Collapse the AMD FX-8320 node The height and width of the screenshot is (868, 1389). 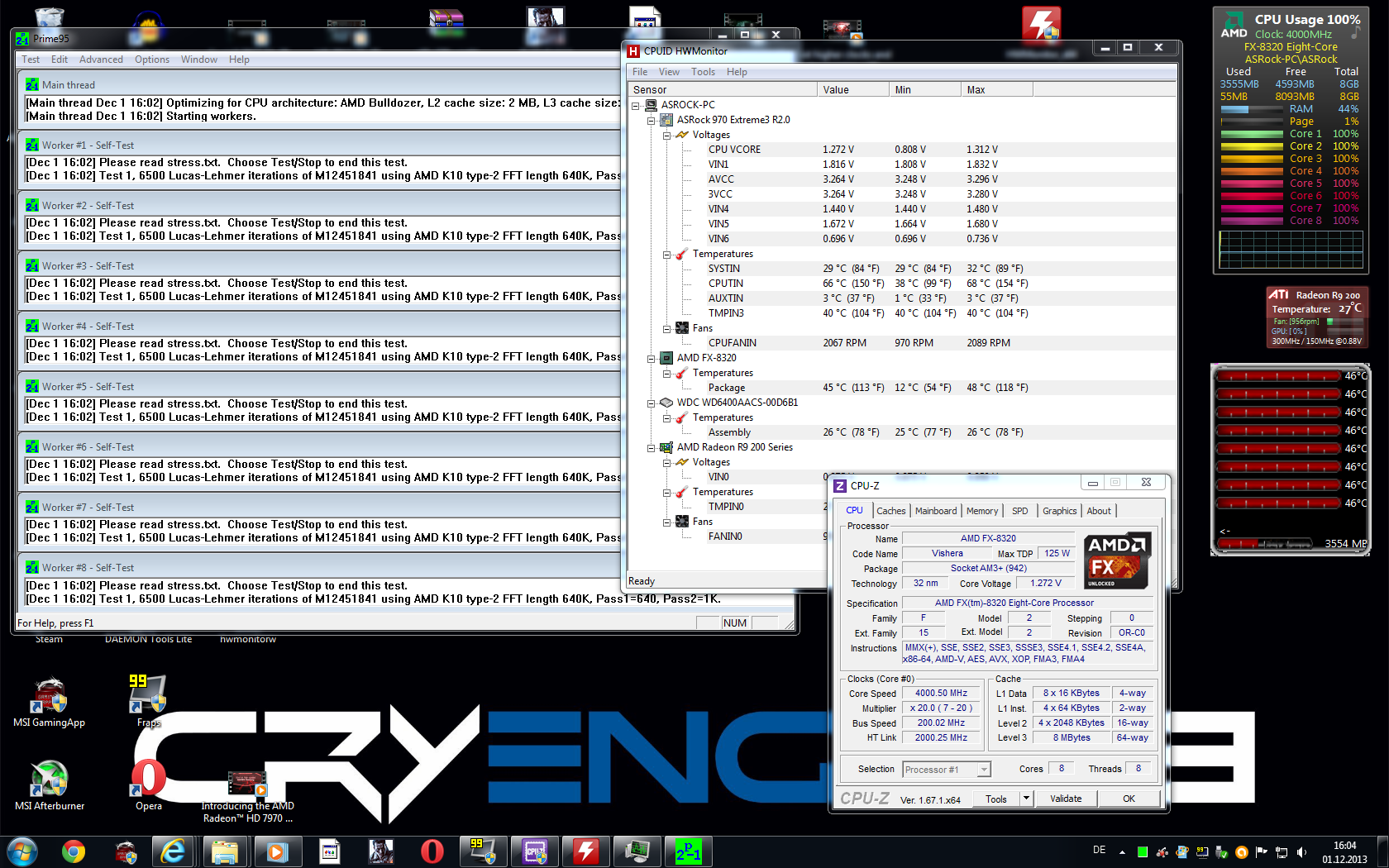651,358
